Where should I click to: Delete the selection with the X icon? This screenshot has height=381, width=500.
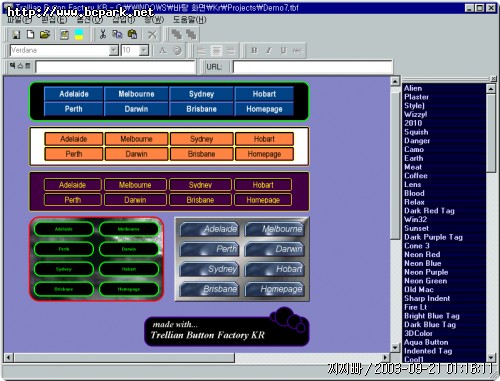click(x=152, y=34)
